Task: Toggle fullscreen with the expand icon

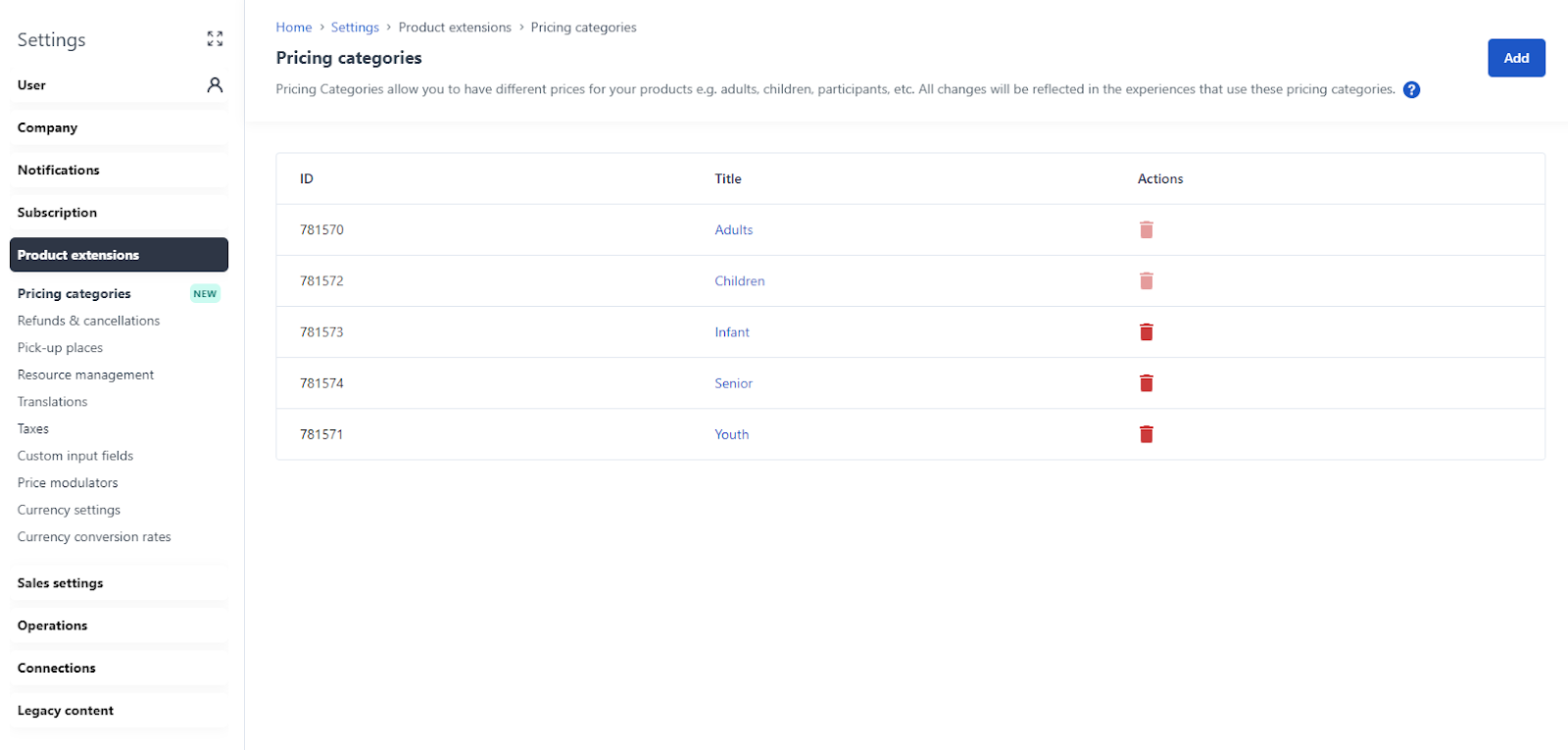Action: coord(215,39)
